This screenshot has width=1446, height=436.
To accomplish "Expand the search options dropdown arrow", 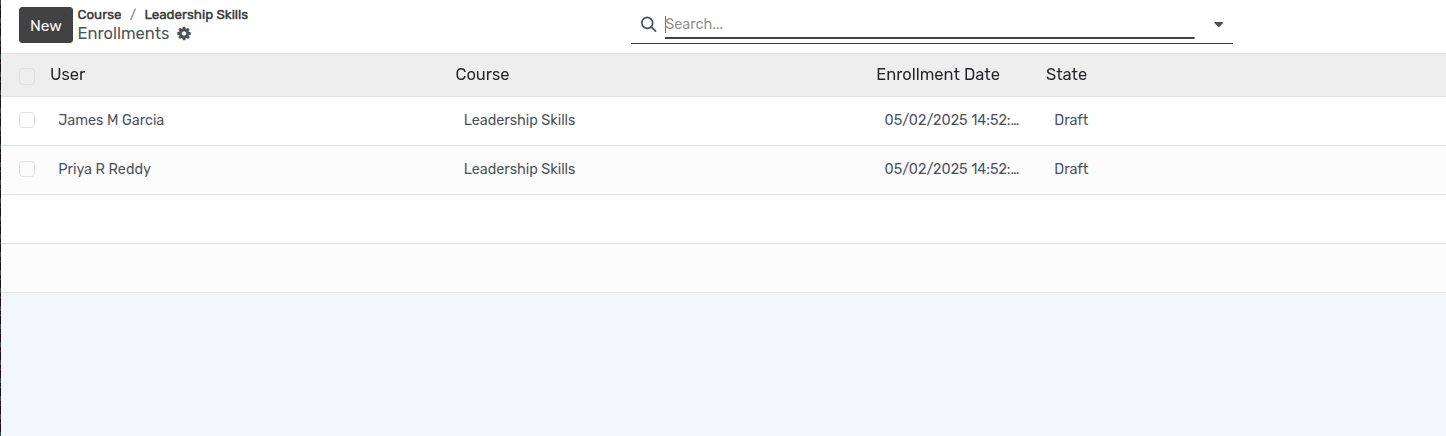I will pyautogui.click(x=1219, y=24).
